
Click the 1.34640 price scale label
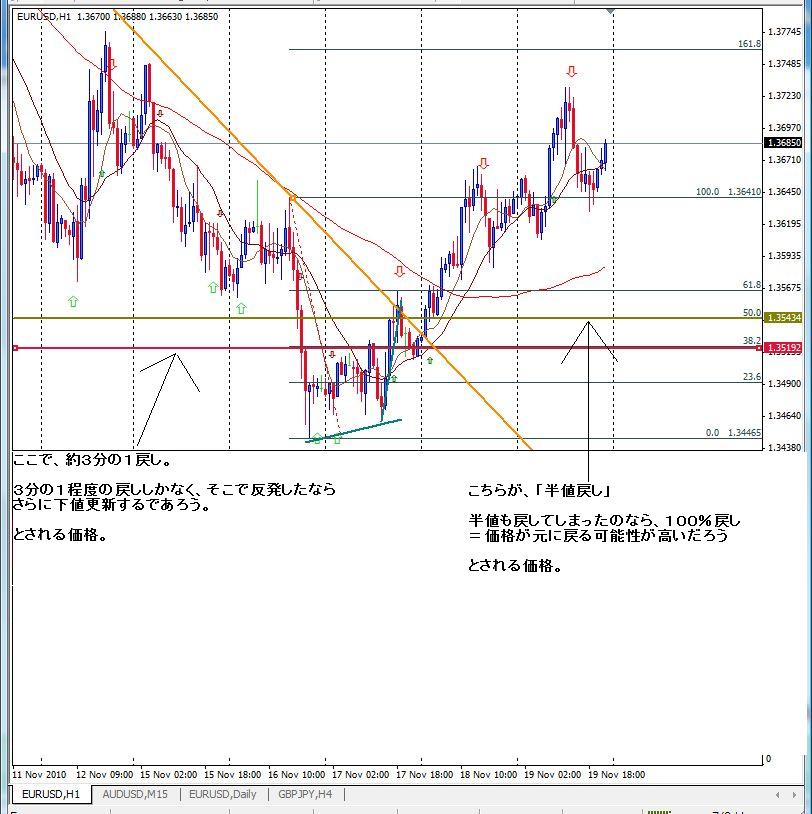click(x=784, y=415)
